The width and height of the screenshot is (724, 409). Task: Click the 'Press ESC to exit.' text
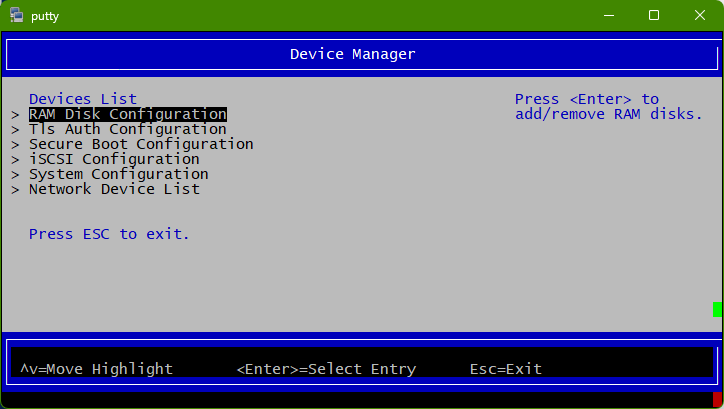tap(109, 234)
